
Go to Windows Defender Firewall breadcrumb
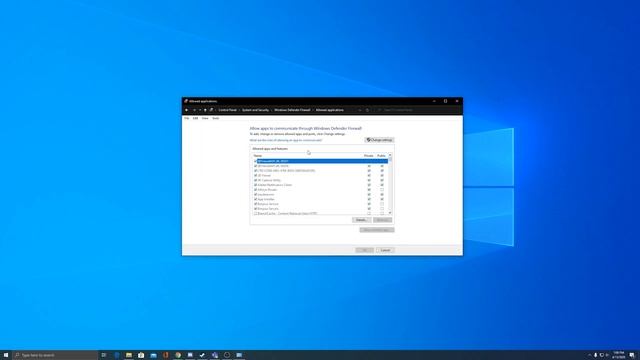pyautogui.click(x=292, y=110)
